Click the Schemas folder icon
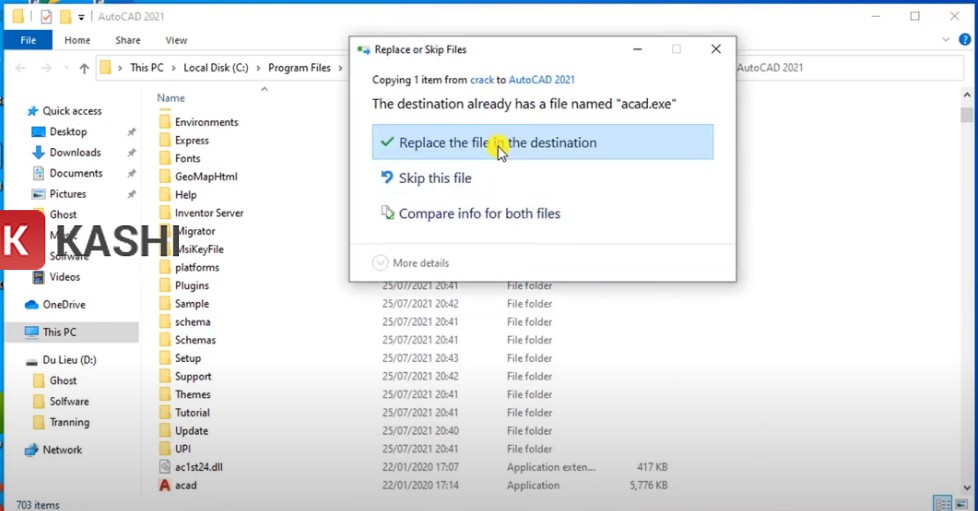 pyautogui.click(x=165, y=339)
